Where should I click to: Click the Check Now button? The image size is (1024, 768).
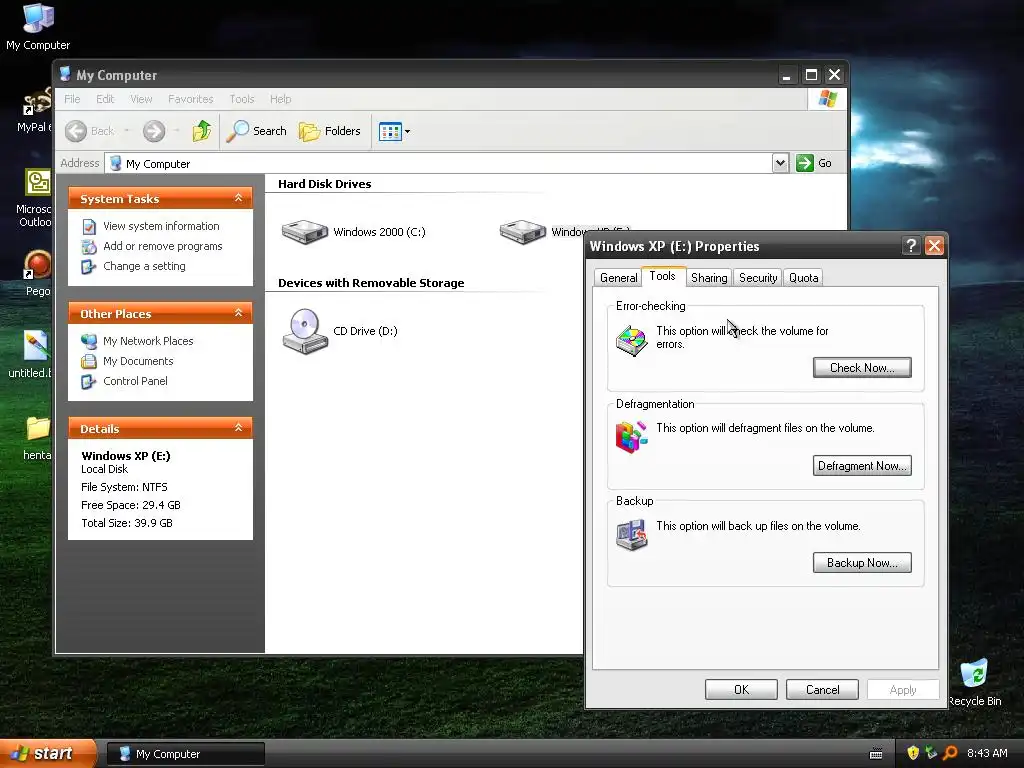click(x=862, y=368)
